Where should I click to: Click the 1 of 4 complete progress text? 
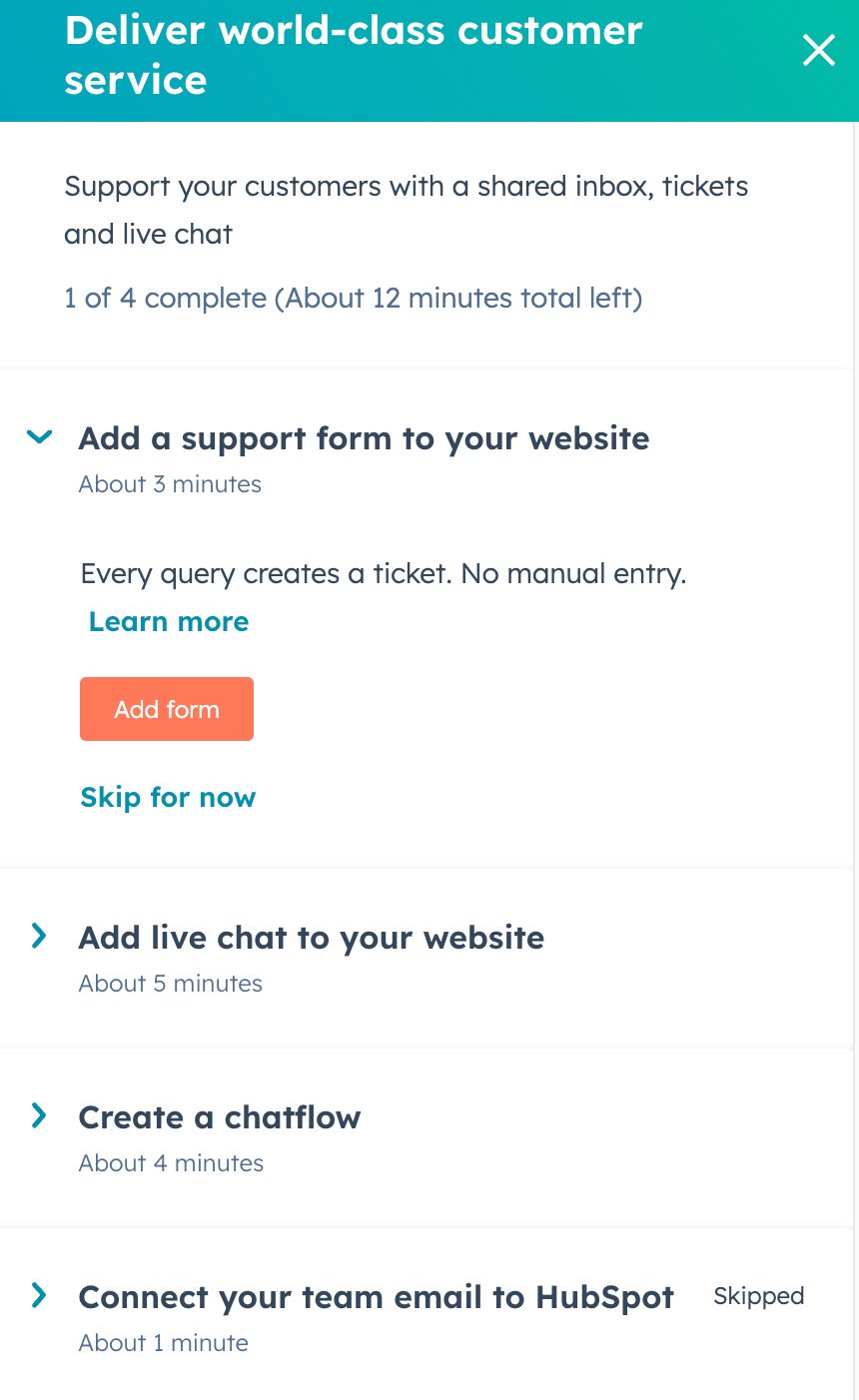click(353, 298)
